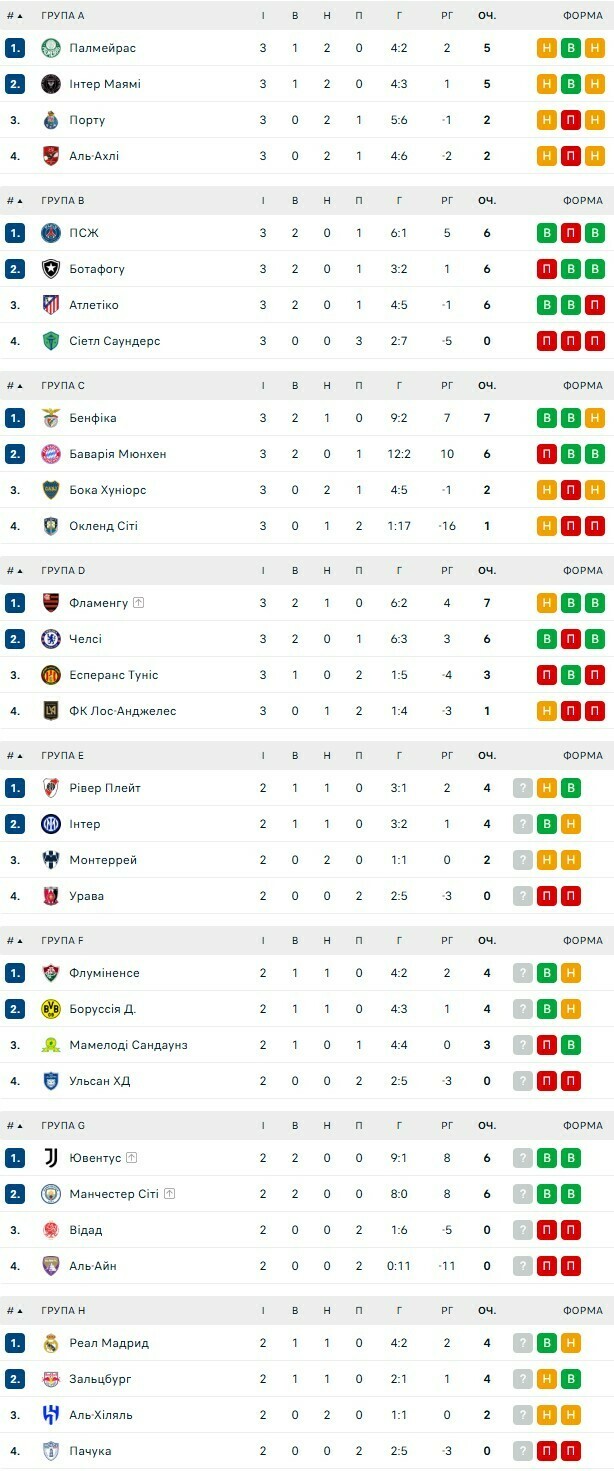Click the Inter Miami club logo
Screen dimensions: 614x1471
click(51, 84)
